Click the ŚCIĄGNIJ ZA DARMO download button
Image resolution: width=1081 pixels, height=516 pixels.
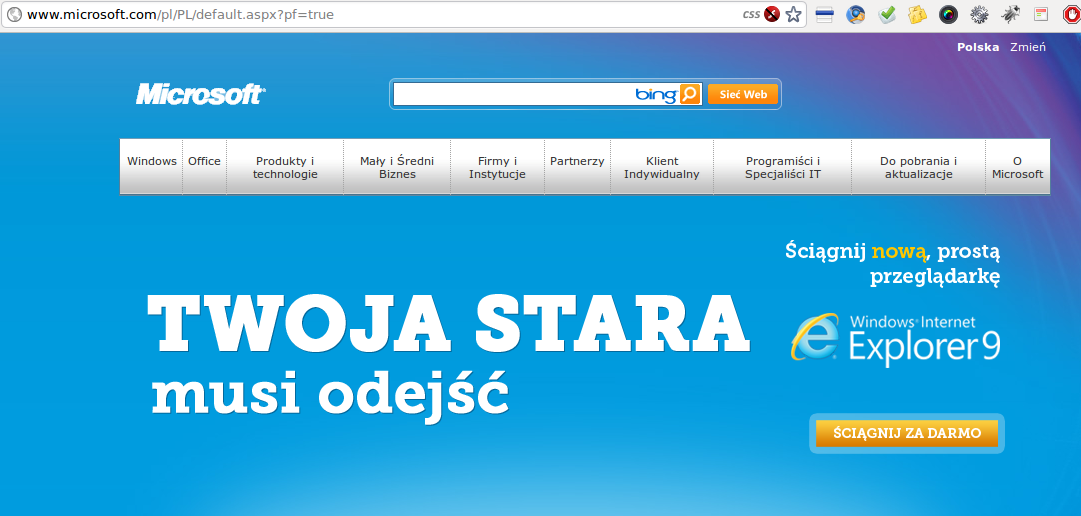pos(907,434)
